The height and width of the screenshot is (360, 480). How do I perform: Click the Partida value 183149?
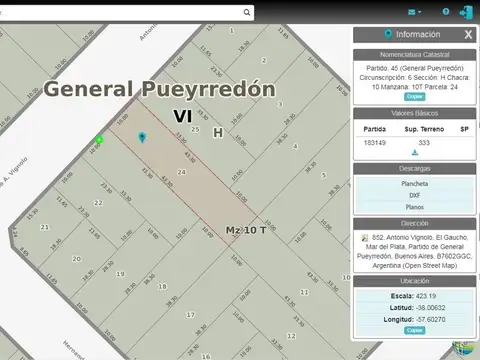point(375,143)
